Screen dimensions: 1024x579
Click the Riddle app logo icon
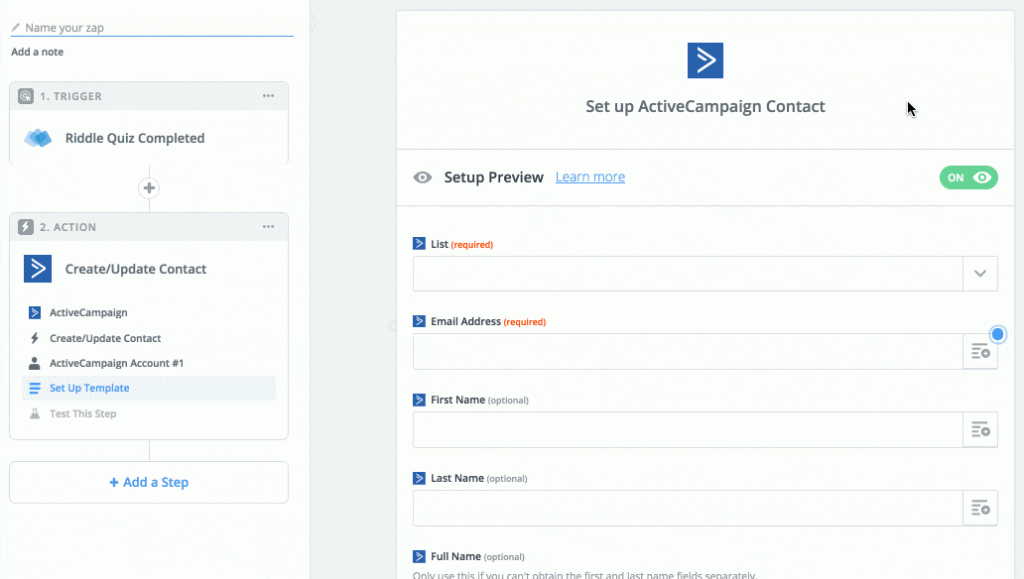pos(38,138)
